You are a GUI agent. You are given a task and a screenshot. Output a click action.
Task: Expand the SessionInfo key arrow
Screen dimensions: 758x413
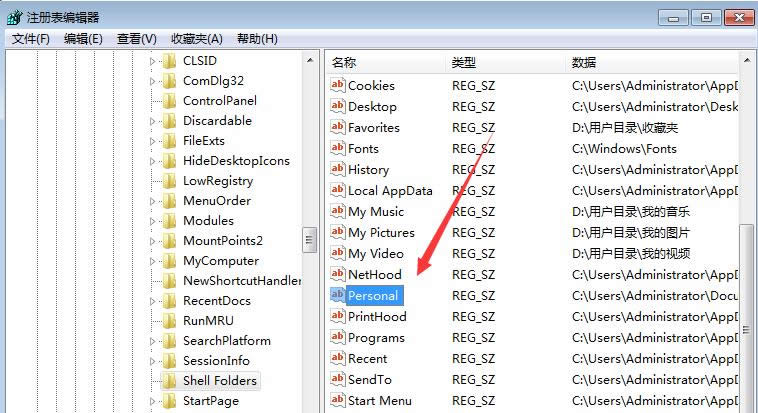pyautogui.click(x=153, y=361)
